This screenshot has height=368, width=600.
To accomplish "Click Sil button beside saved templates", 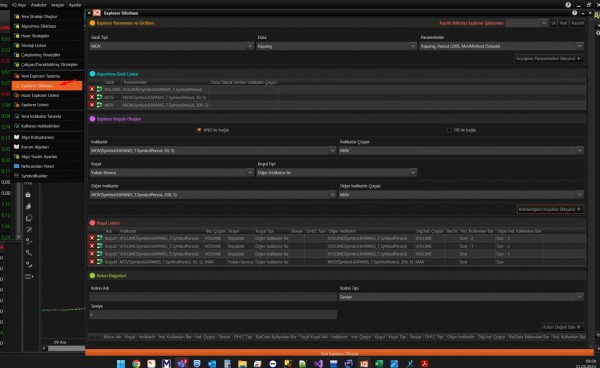I will tap(553, 23).
